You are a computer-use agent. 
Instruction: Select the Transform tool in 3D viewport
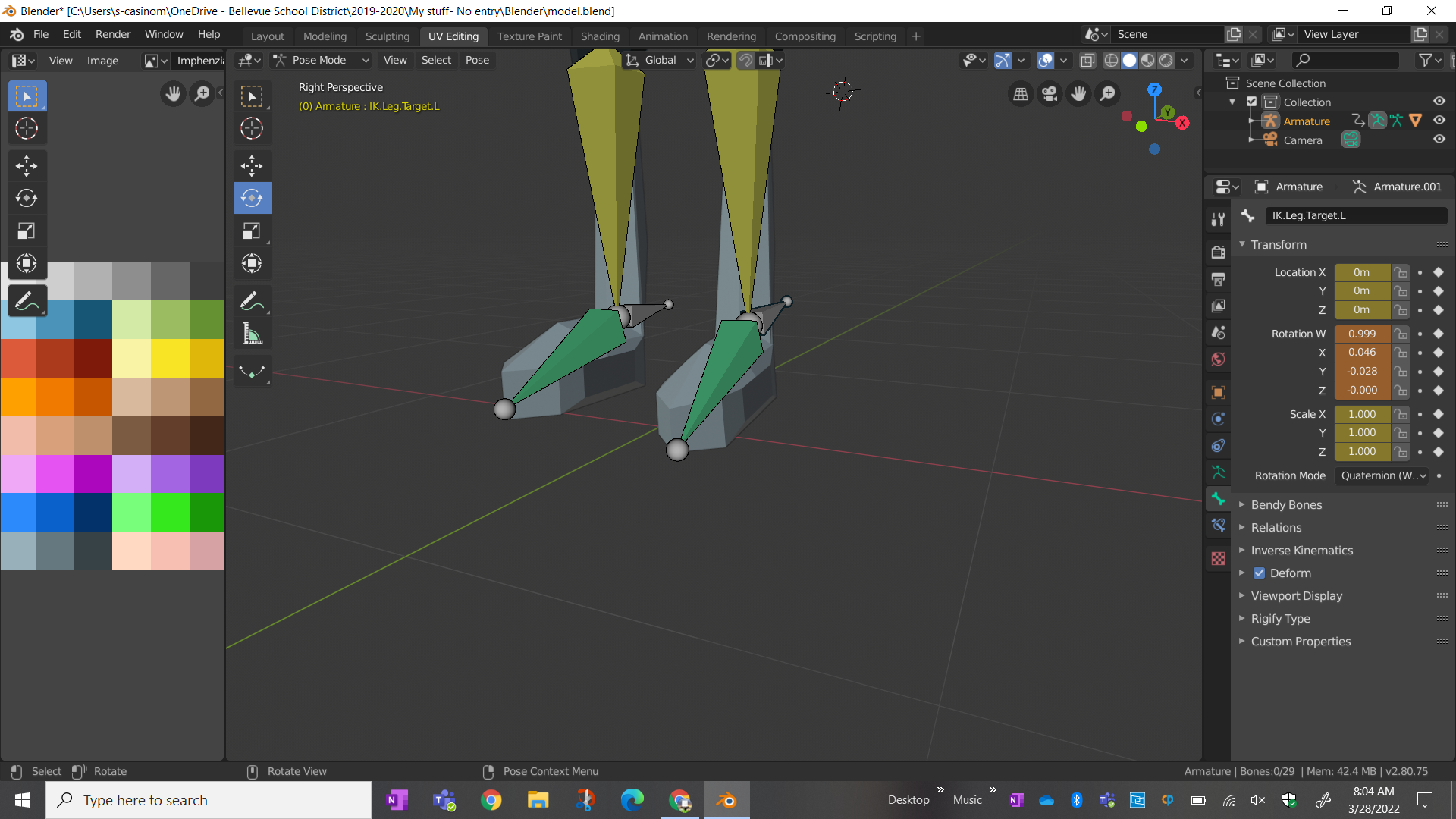pos(252,264)
